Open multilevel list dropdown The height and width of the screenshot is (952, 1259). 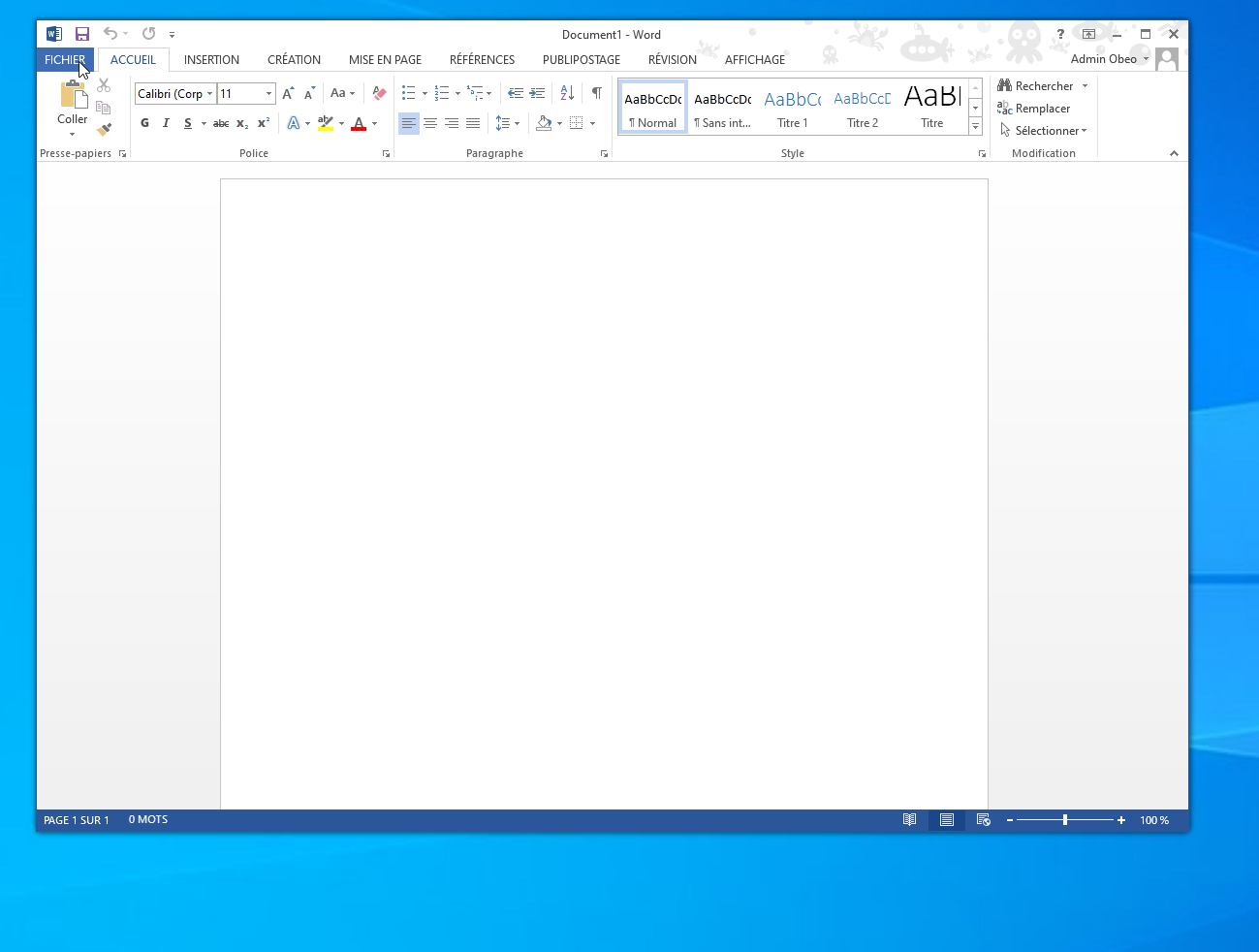tap(489, 94)
